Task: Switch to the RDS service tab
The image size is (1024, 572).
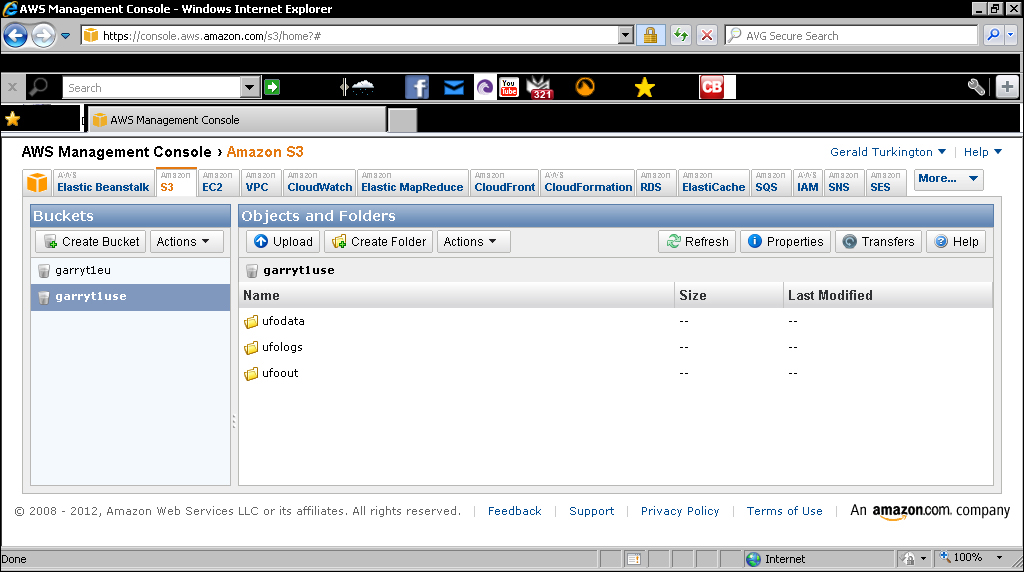Action: (654, 182)
